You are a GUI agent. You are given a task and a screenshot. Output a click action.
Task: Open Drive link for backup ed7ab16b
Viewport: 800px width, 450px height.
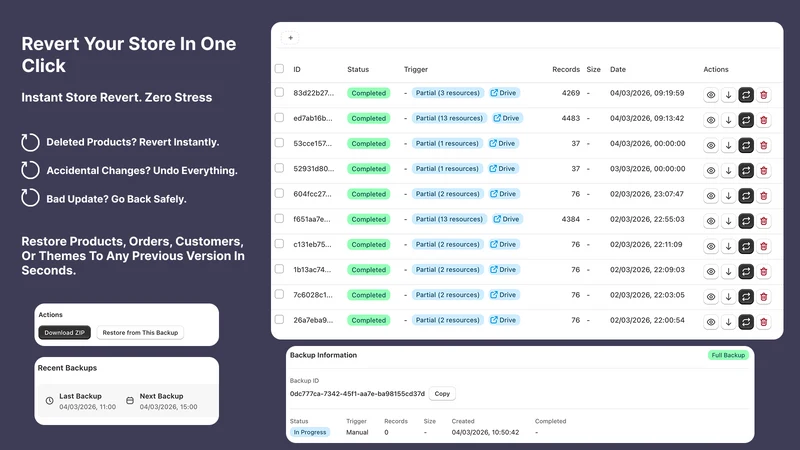(507, 118)
